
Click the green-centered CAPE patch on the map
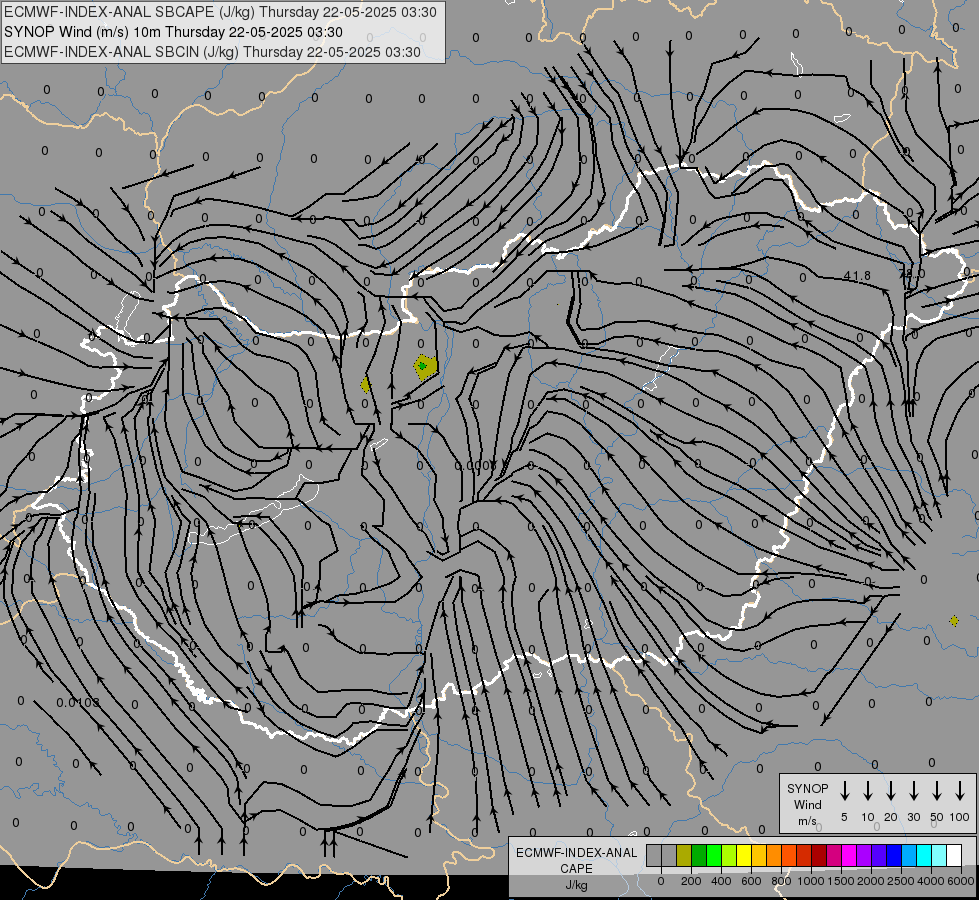(425, 367)
